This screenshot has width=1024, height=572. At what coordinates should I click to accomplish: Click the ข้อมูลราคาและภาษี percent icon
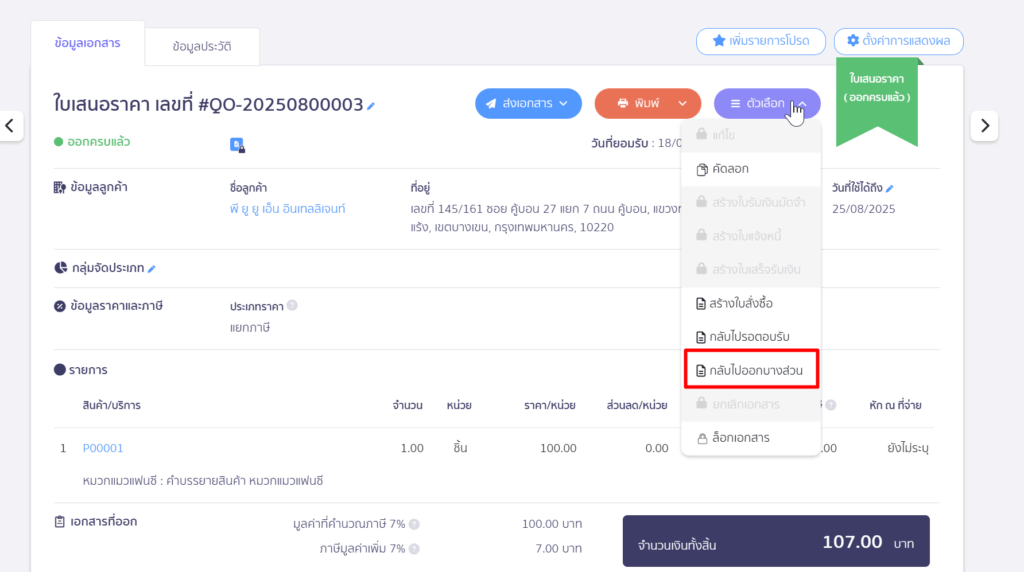click(59, 306)
